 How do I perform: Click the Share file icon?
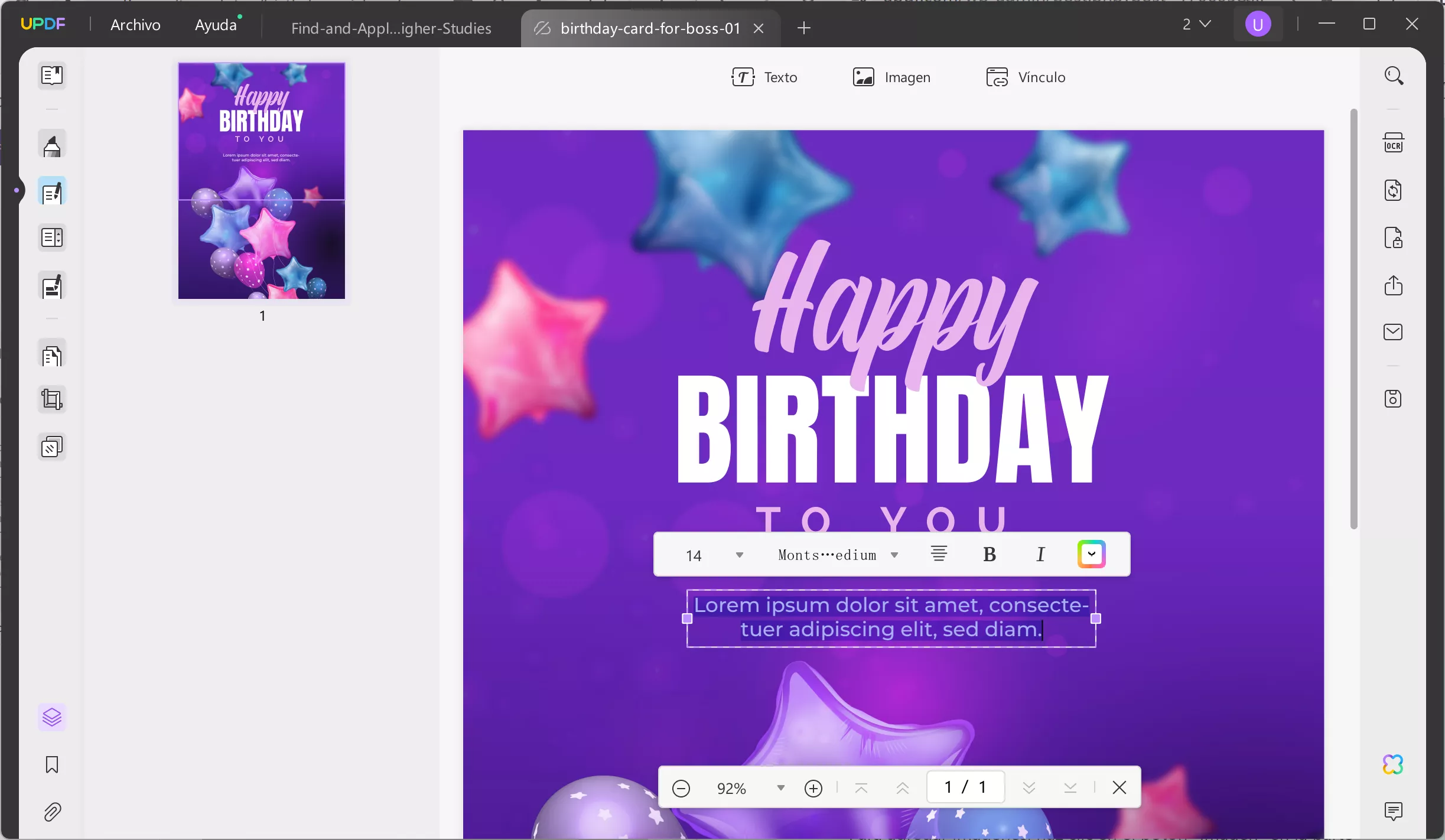1394,285
